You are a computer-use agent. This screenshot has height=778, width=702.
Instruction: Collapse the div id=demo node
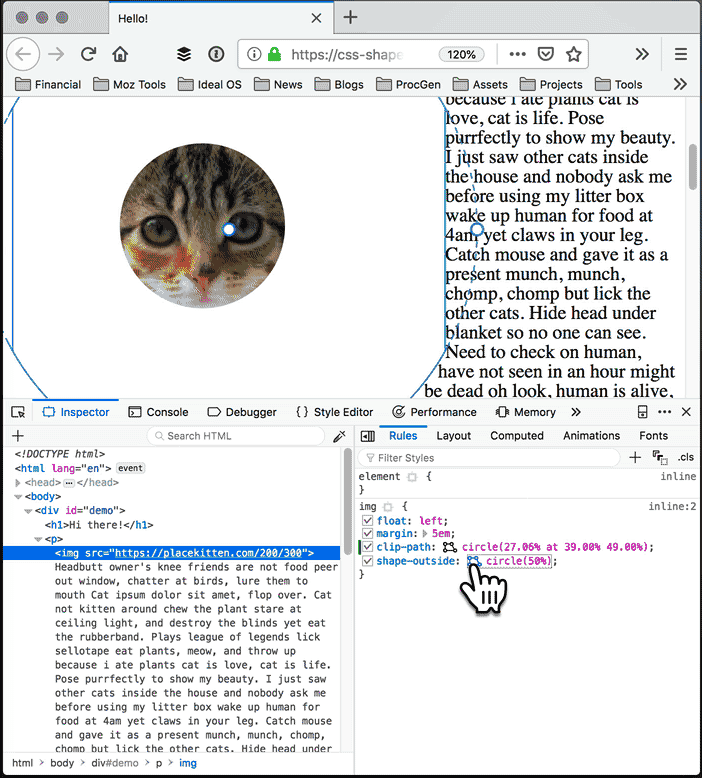(x=28, y=511)
